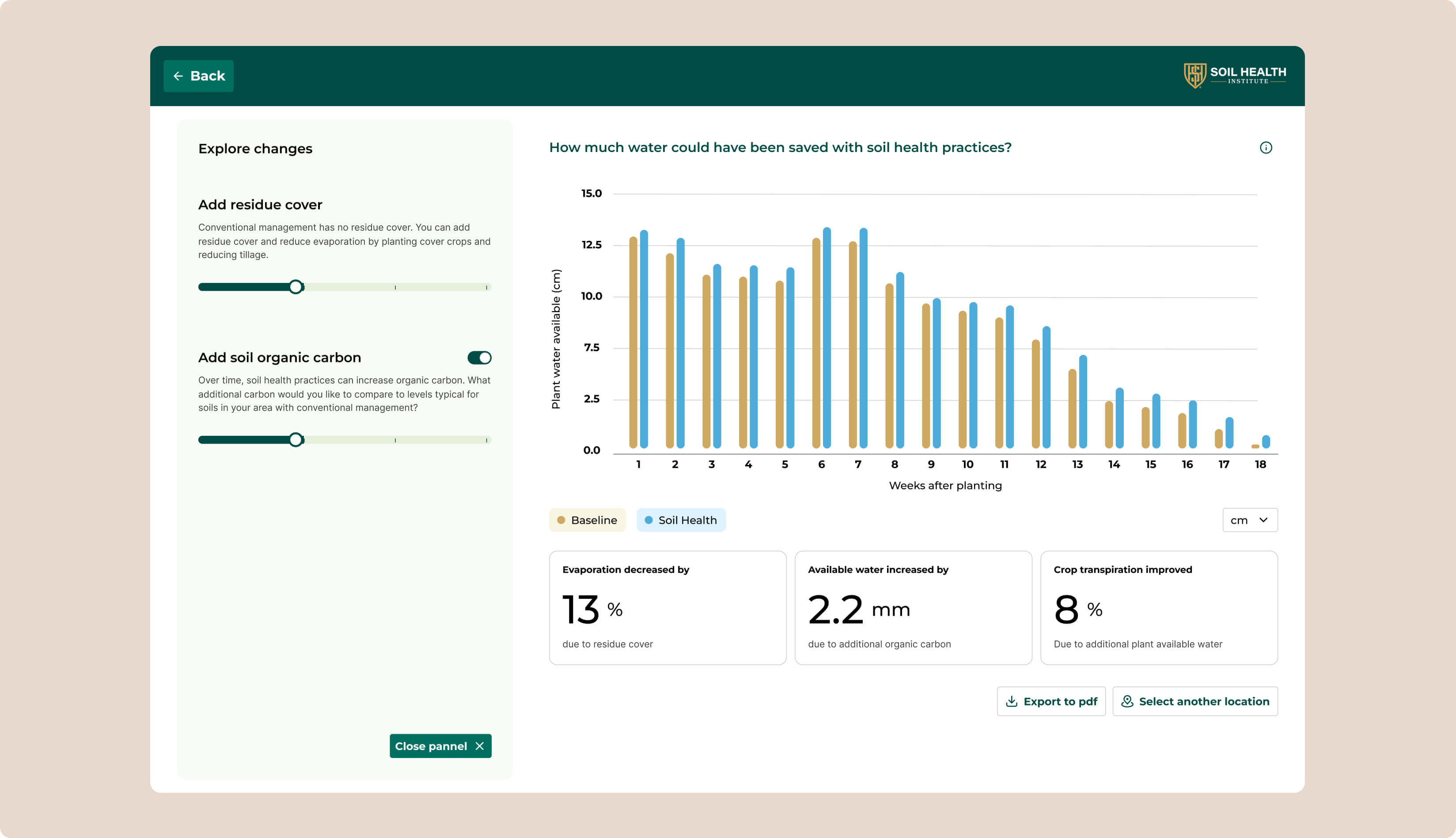Click the "Add residue cover" heading

pos(260,205)
